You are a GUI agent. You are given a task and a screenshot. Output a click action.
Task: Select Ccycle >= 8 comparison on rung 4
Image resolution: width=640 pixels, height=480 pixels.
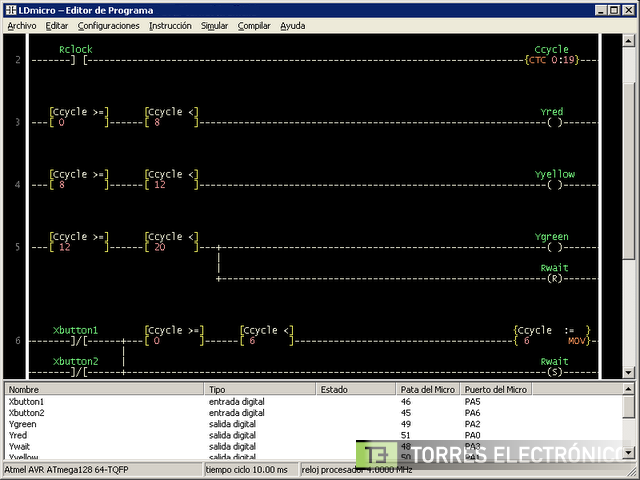coord(79,180)
